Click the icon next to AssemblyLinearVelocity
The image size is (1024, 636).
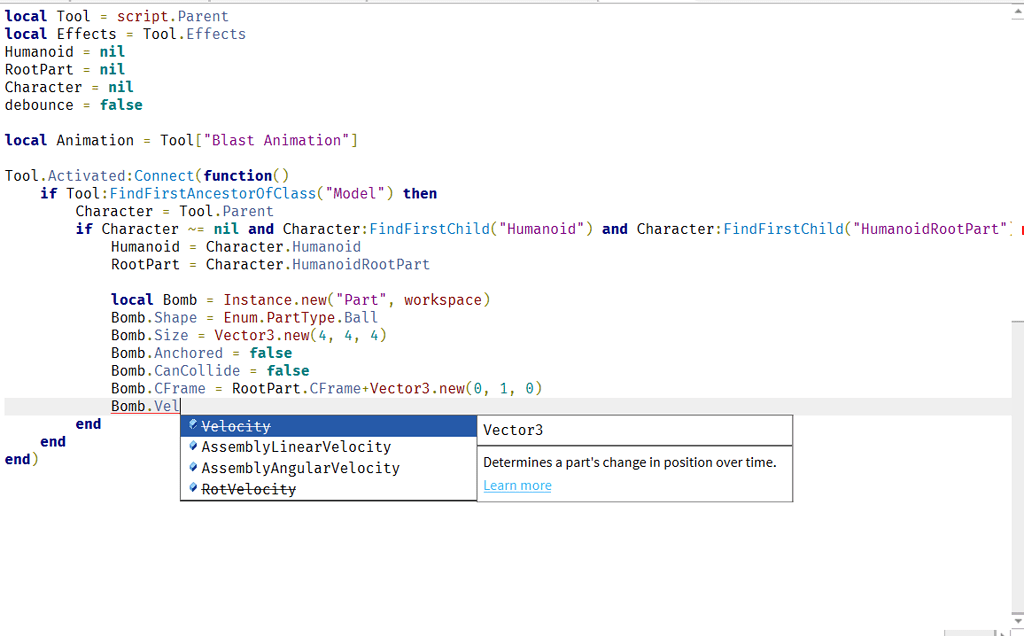click(193, 447)
